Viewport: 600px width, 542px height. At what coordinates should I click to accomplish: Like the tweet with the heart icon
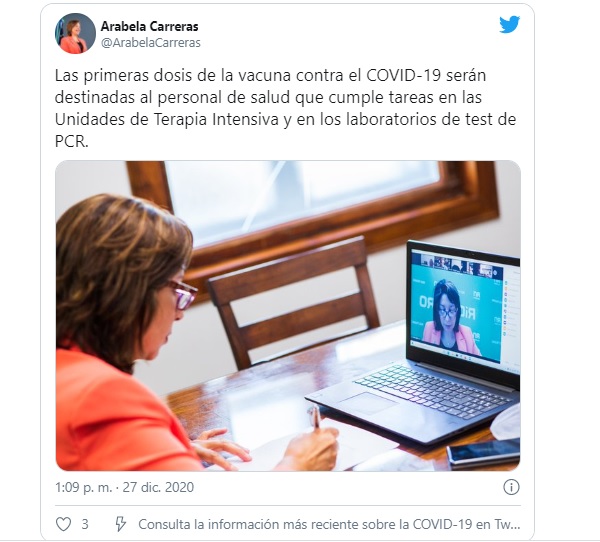(64, 524)
